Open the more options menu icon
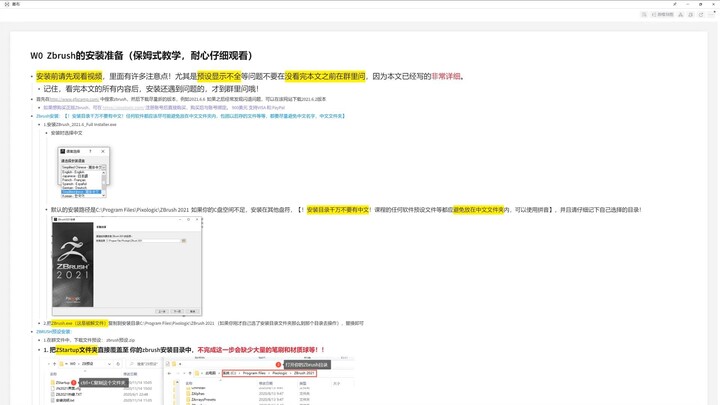This screenshot has height=405, width=720. [x=711, y=15]
